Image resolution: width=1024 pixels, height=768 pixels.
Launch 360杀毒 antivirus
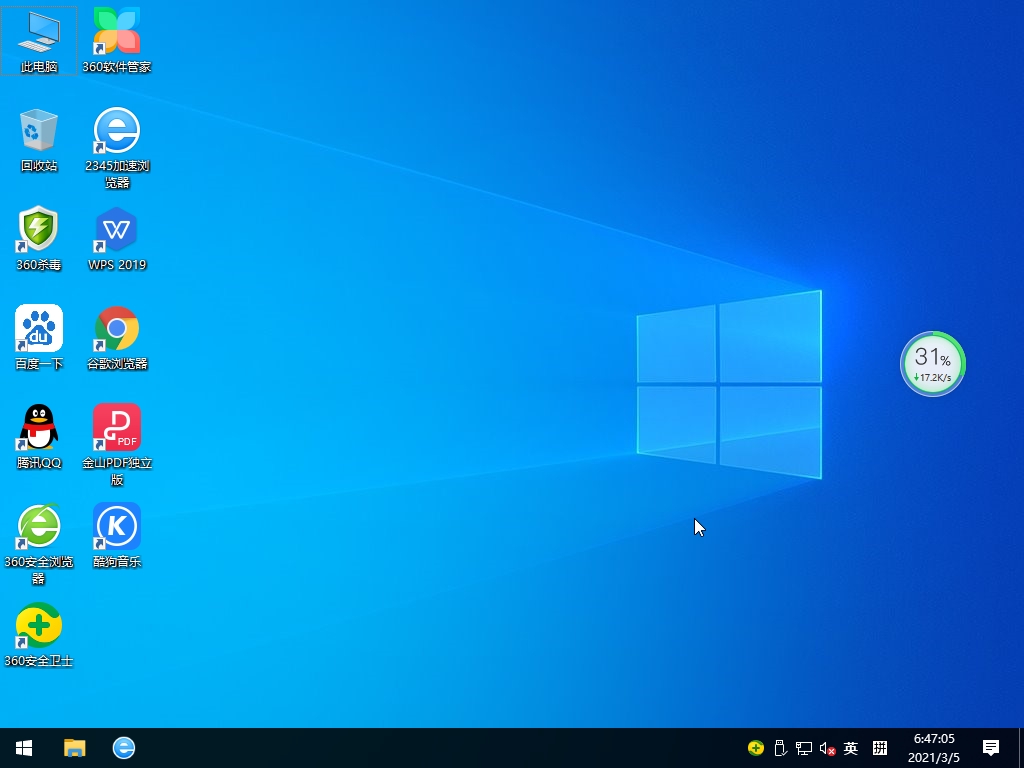tap(37, 230)
